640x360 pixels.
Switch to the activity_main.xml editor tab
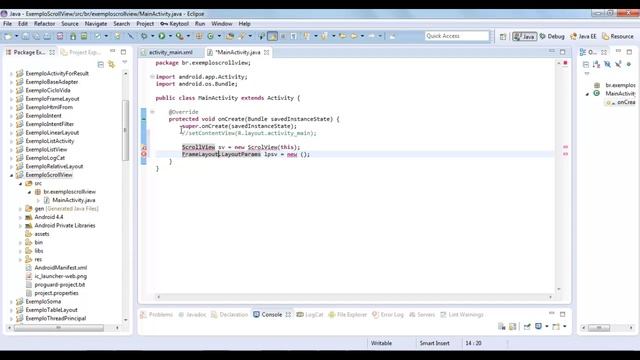(170, 52)
